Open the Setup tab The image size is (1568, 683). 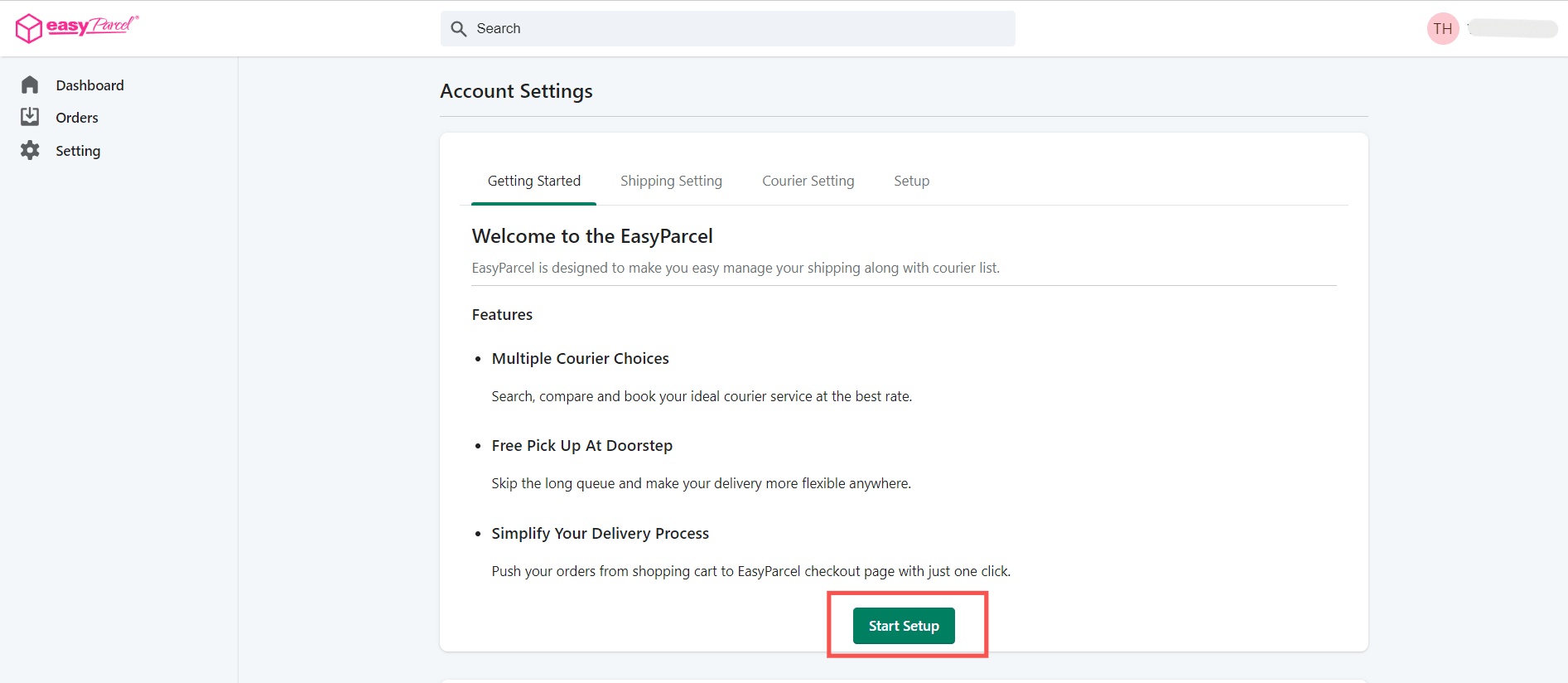coord(911,181)
